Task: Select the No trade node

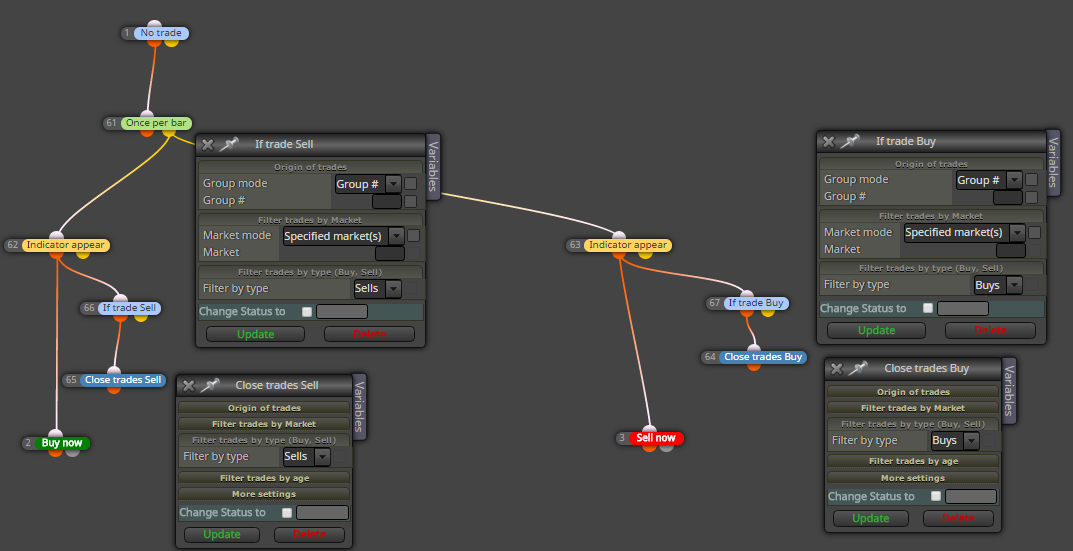Action: tap(161, 33)
